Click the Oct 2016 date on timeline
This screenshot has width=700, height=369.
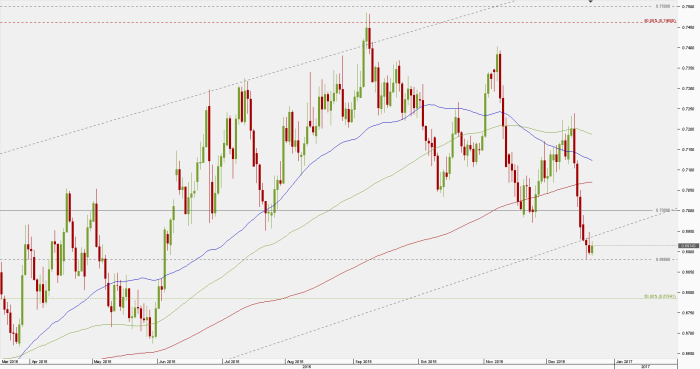click(x=428, y=361)
